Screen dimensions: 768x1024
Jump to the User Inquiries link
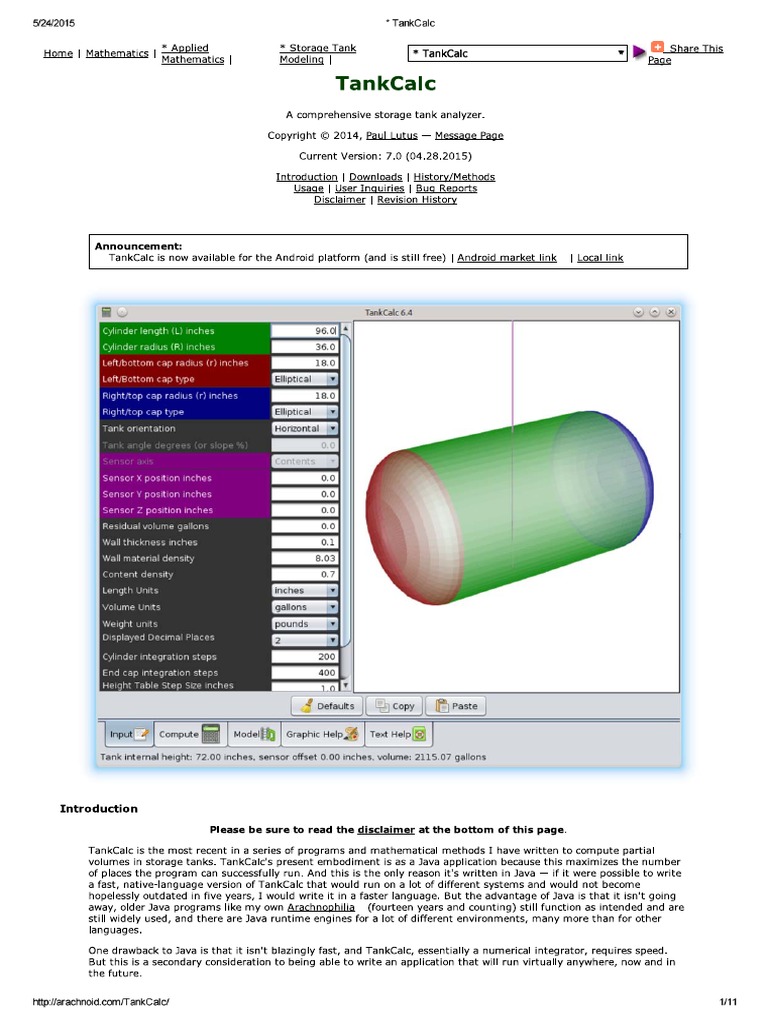370,188
